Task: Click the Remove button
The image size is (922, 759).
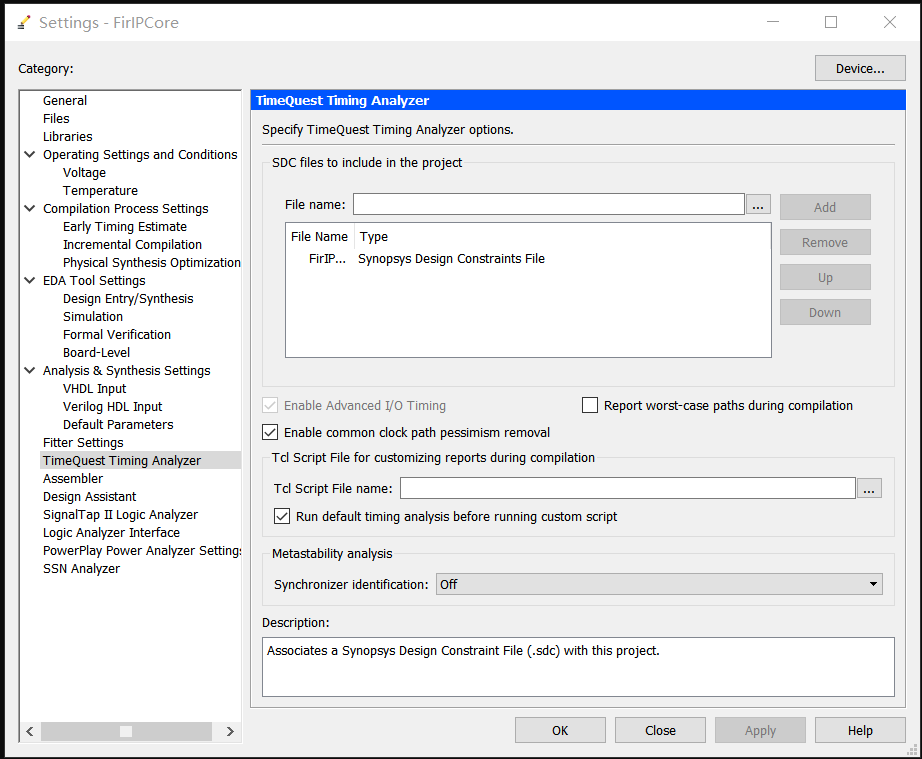Action: click(825, 242)
